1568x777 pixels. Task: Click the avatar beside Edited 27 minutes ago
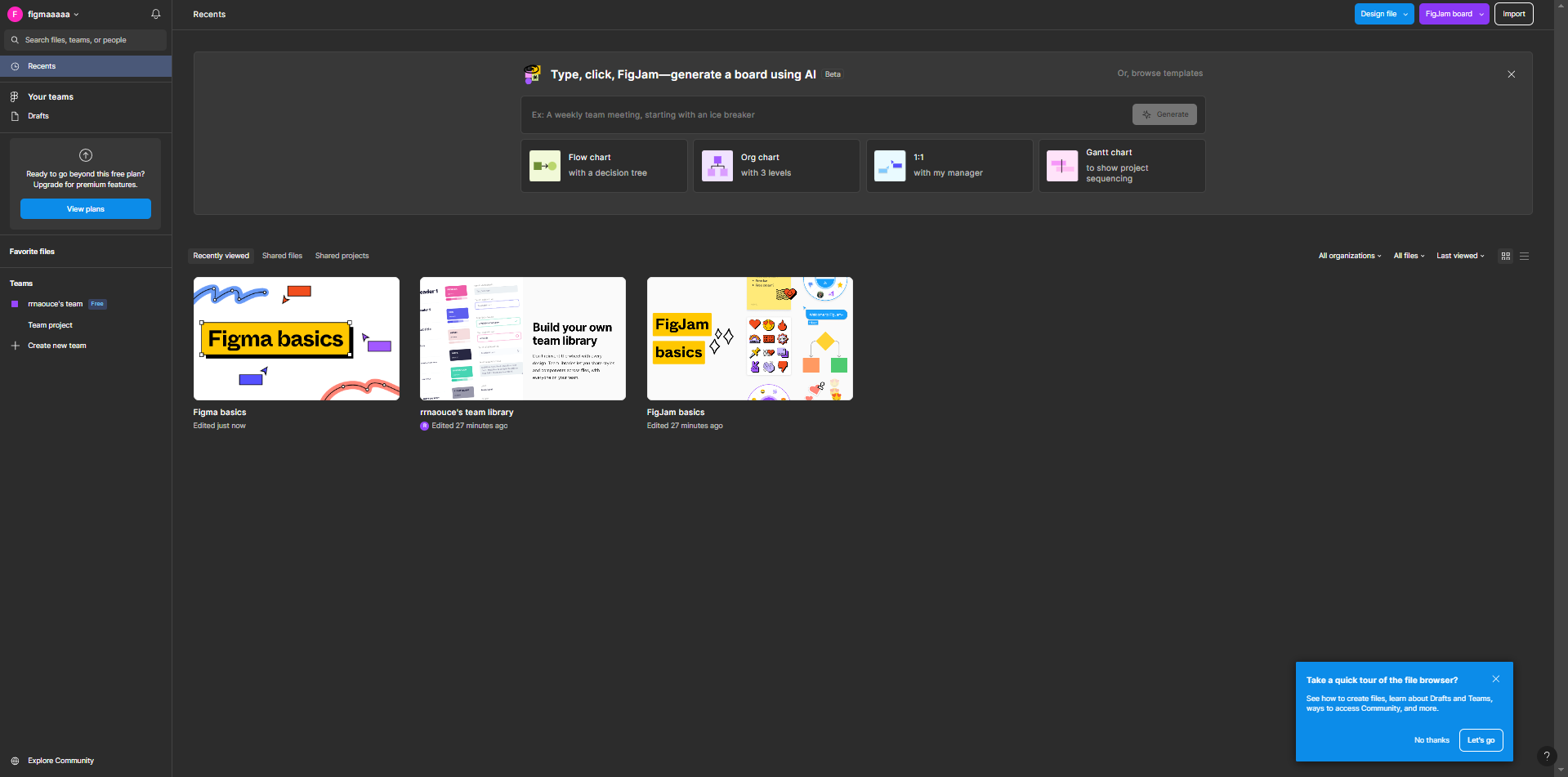click(424, 426)
